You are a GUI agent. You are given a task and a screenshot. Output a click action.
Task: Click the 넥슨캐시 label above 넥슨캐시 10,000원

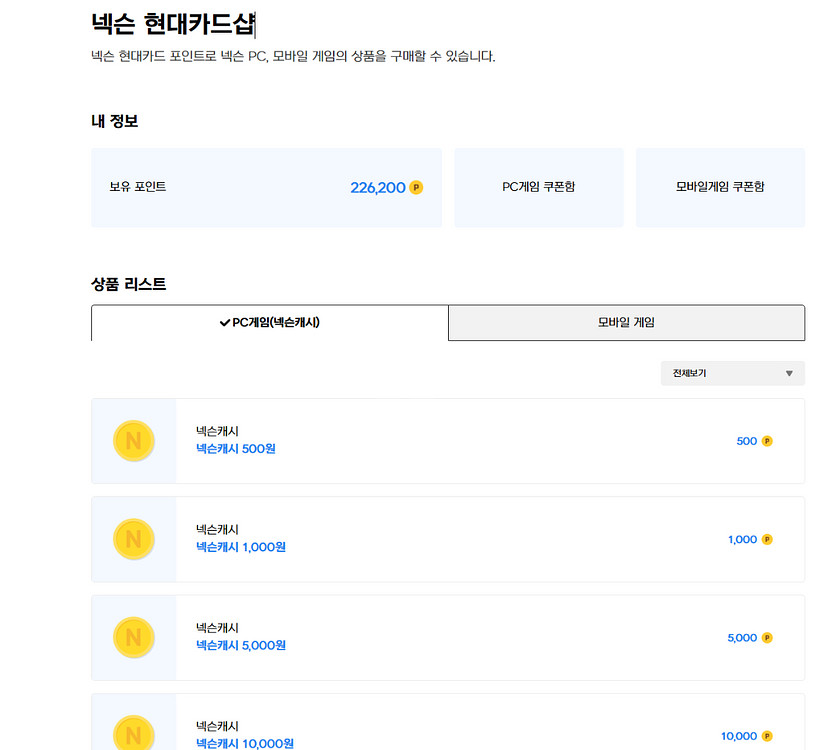[x=217, y=726]
